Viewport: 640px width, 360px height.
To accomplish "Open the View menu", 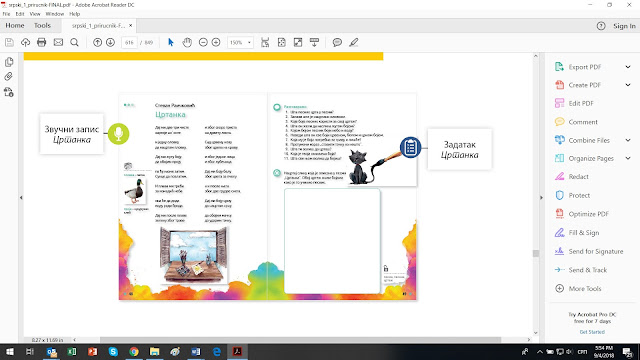I will (x=35, y=14).
